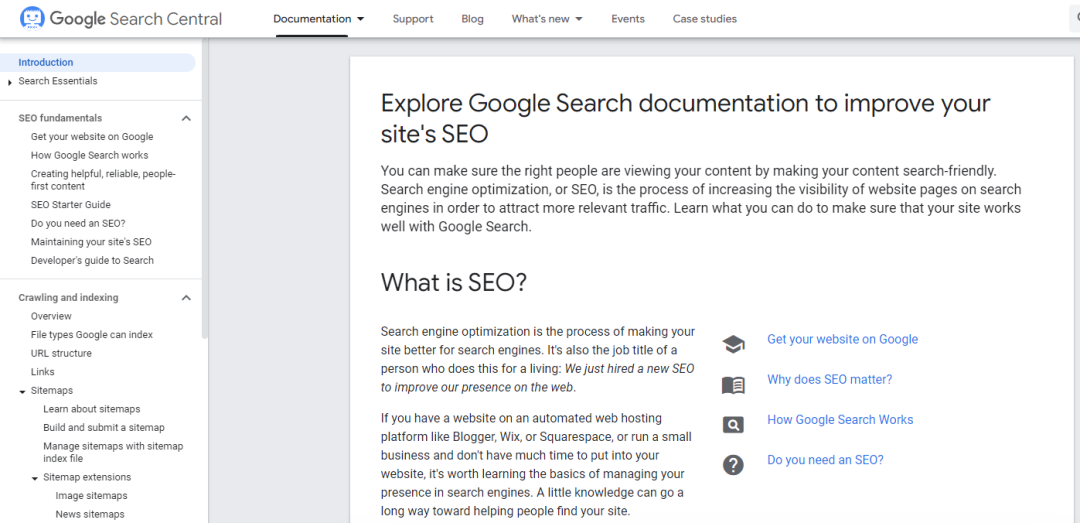Follow the Why does SEO matter? link
1080x523 pixels.
pyautogui.click(x=829, y=379)
